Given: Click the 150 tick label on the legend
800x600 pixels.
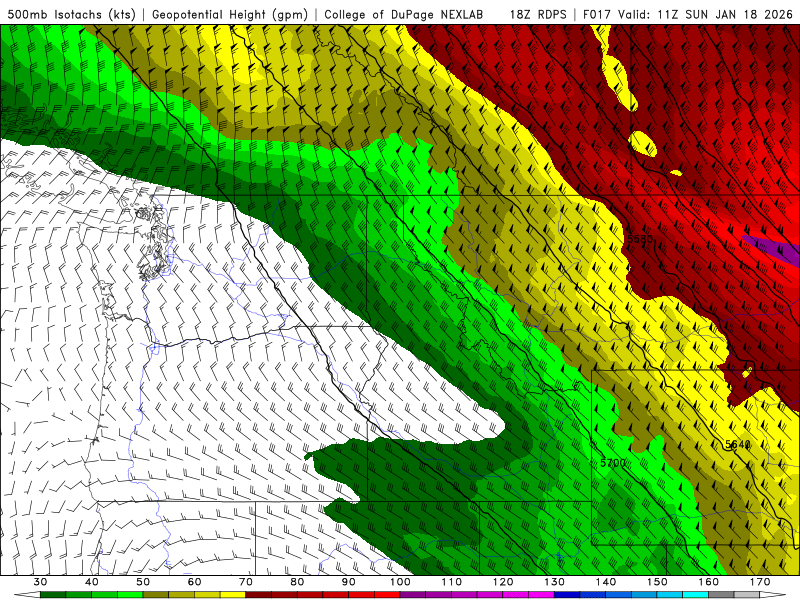Looking at the screenshot, I should click(658, 582).
